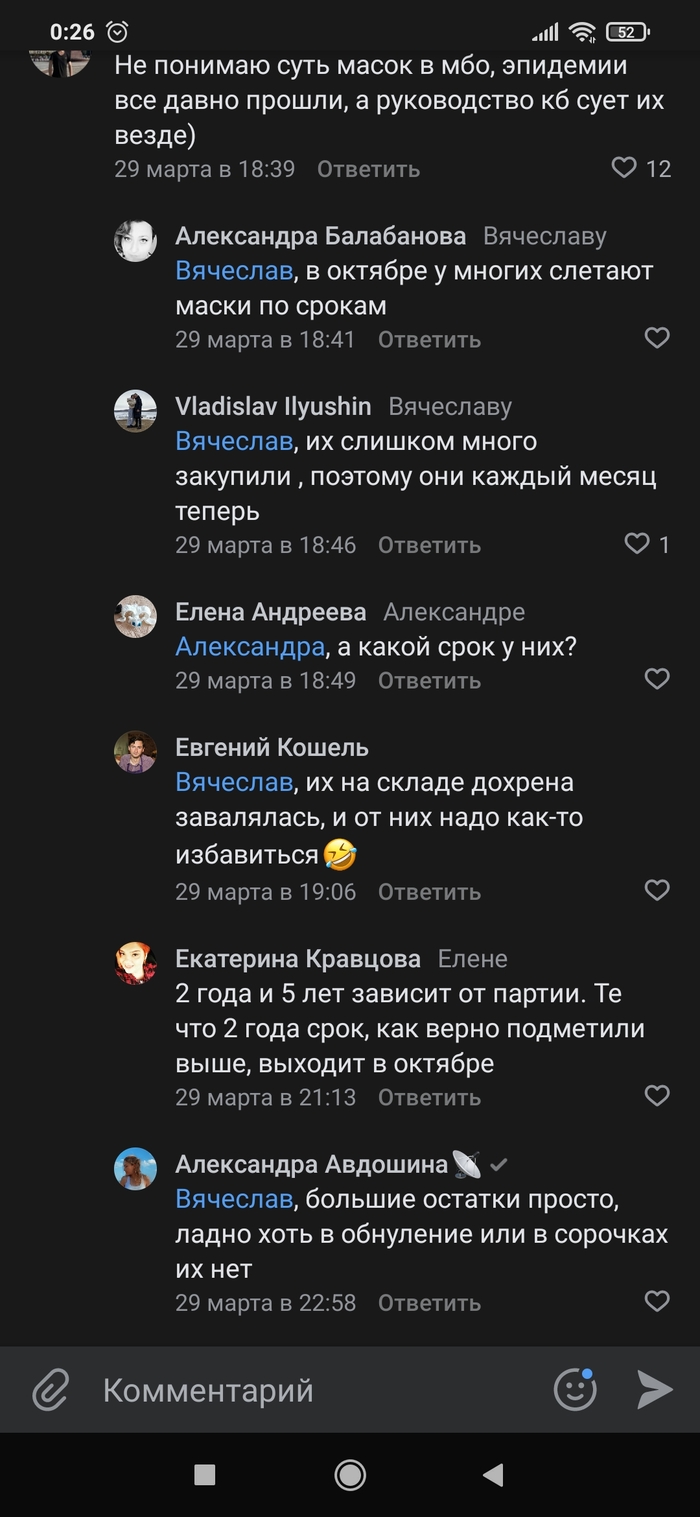Open the emoji sticker picker
Viewport: 700px width, 1517px height.
[575, 1389]
